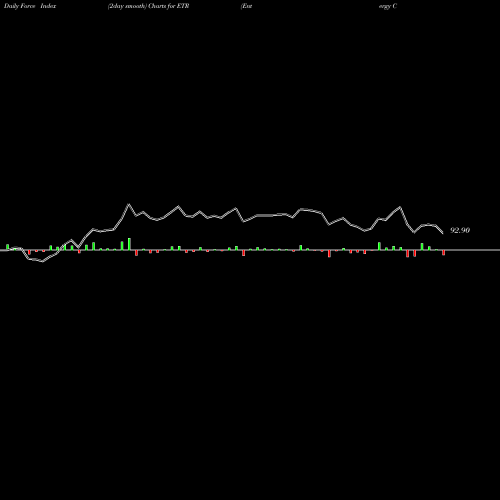Select the 'Daily Force Index' title text
Image resolution: width=500 pixels, height=500 pixels.
click(30, 6)
